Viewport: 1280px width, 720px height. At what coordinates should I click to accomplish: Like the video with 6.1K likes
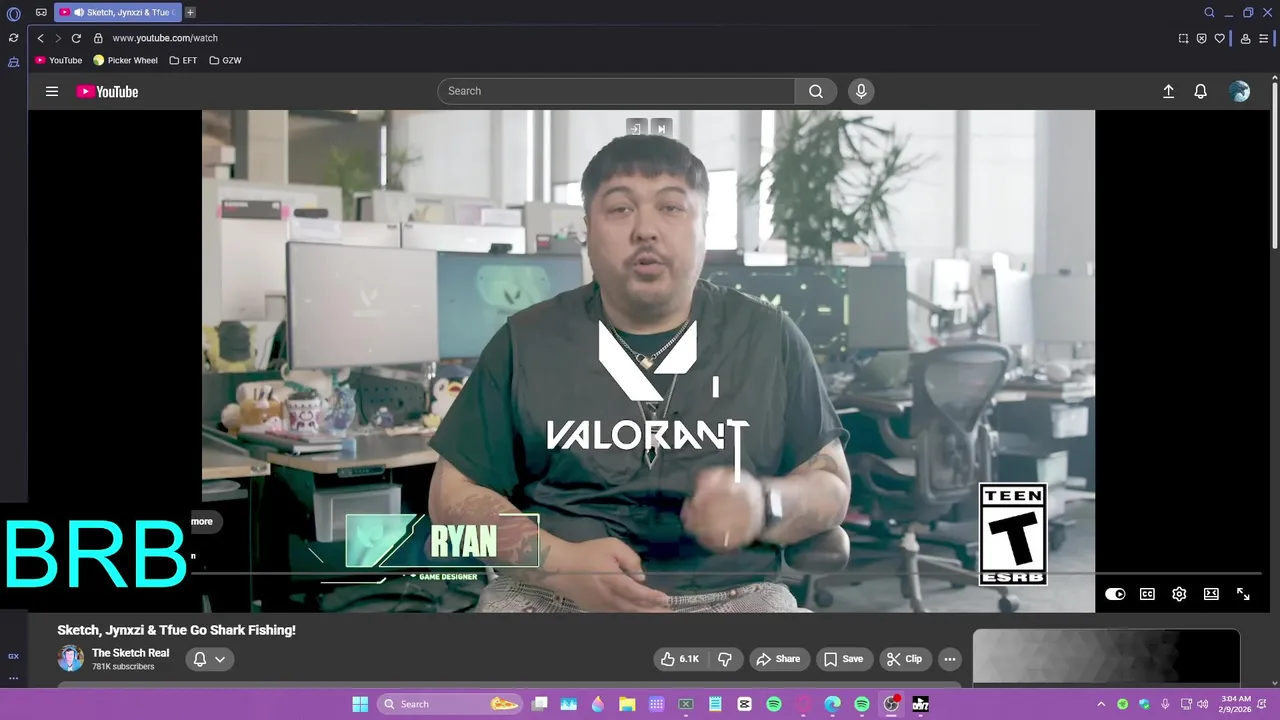(679, 659)
